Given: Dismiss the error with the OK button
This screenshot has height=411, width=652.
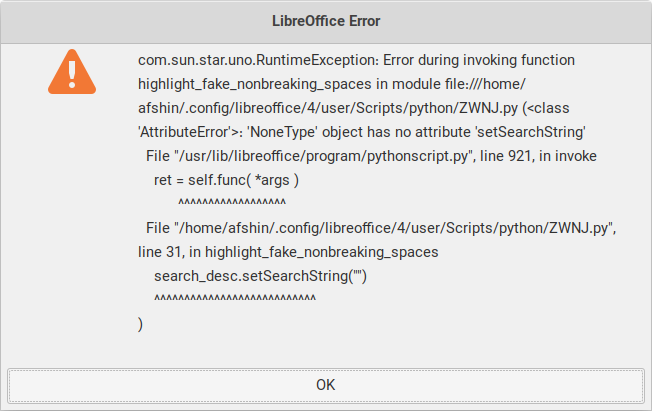Looking at the screenshot, I should tap(326, 385).
